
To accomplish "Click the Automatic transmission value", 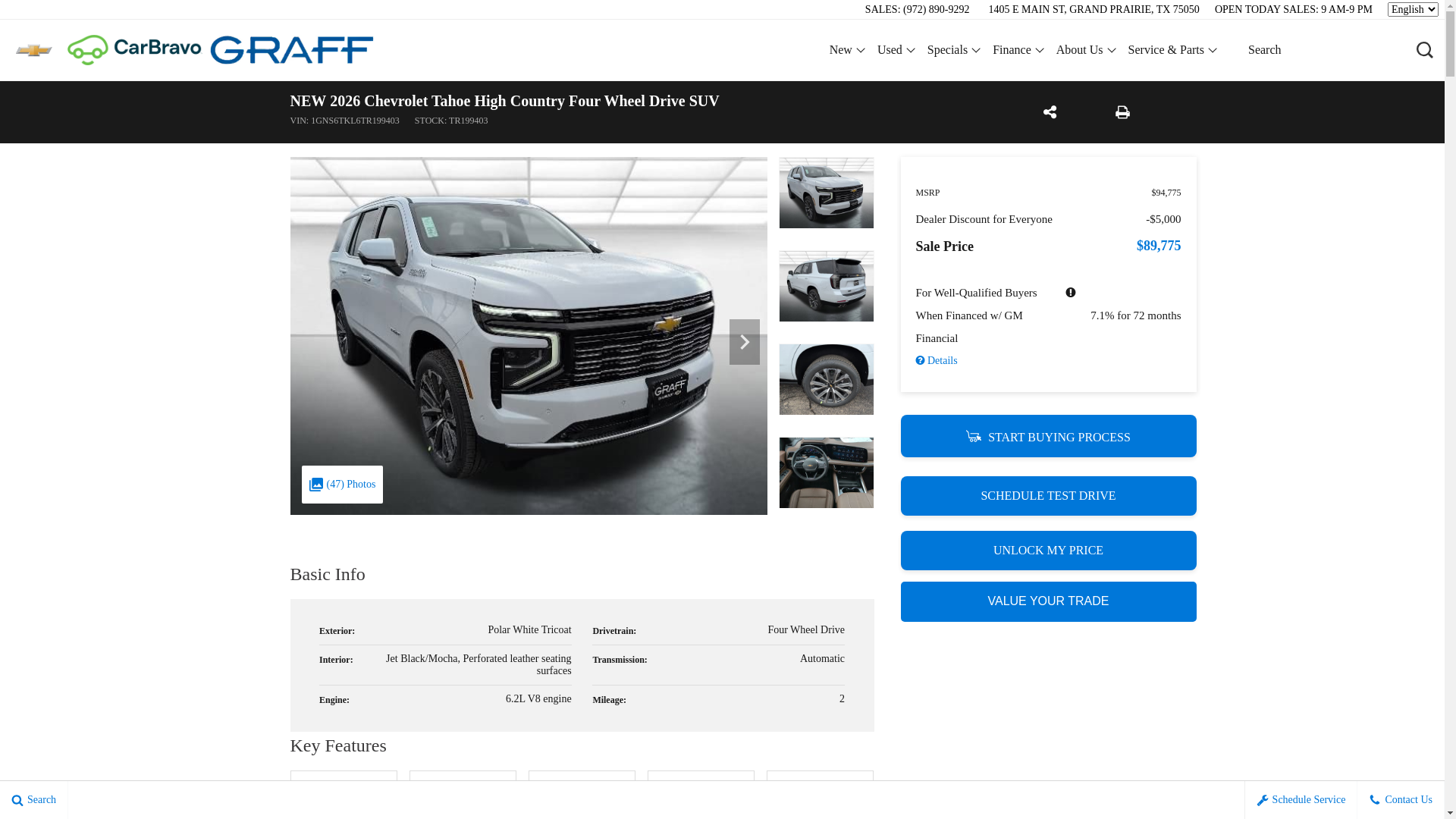I will (822, 659).
